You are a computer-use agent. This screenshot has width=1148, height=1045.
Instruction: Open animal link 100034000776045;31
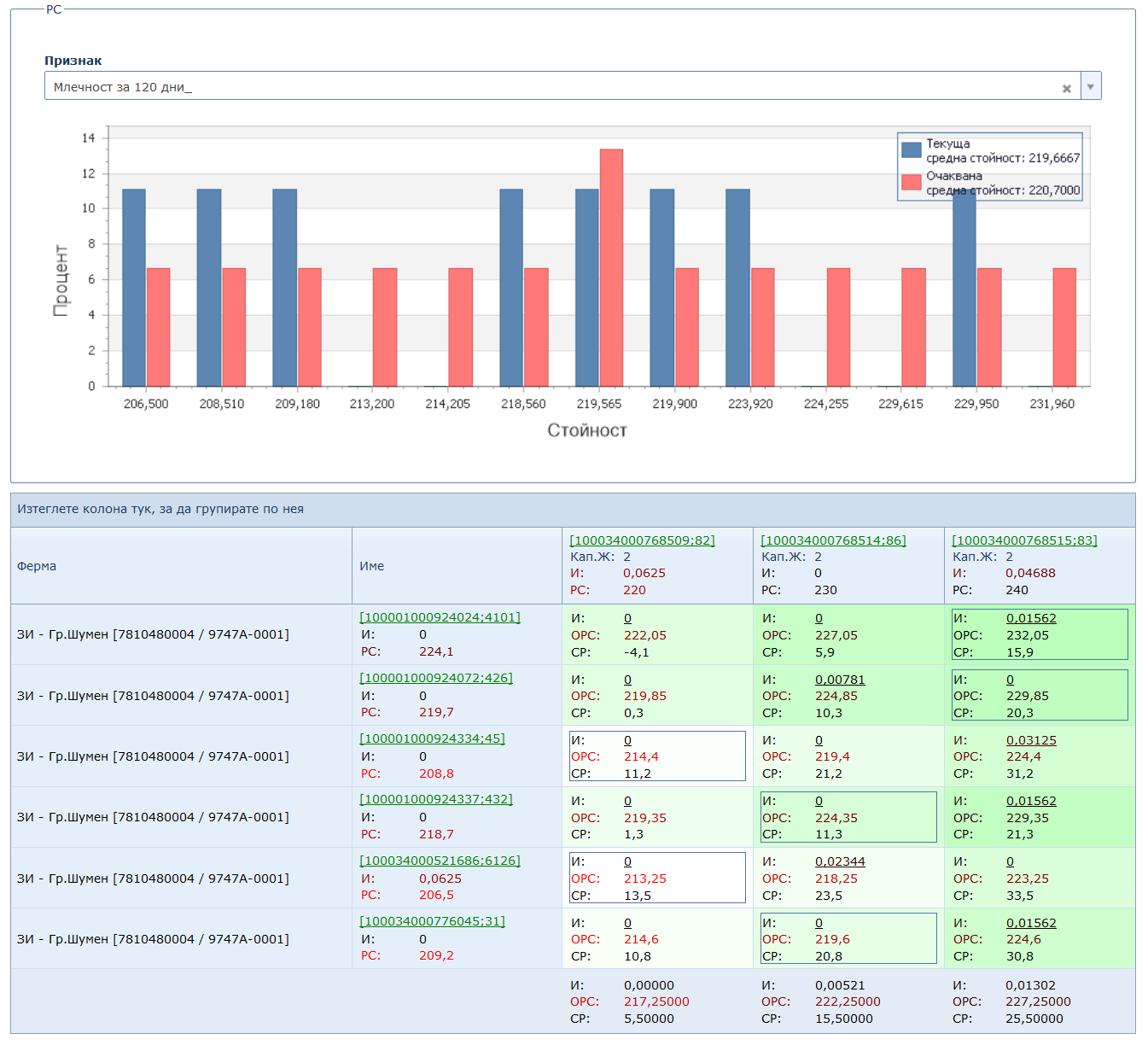[432, 921]
